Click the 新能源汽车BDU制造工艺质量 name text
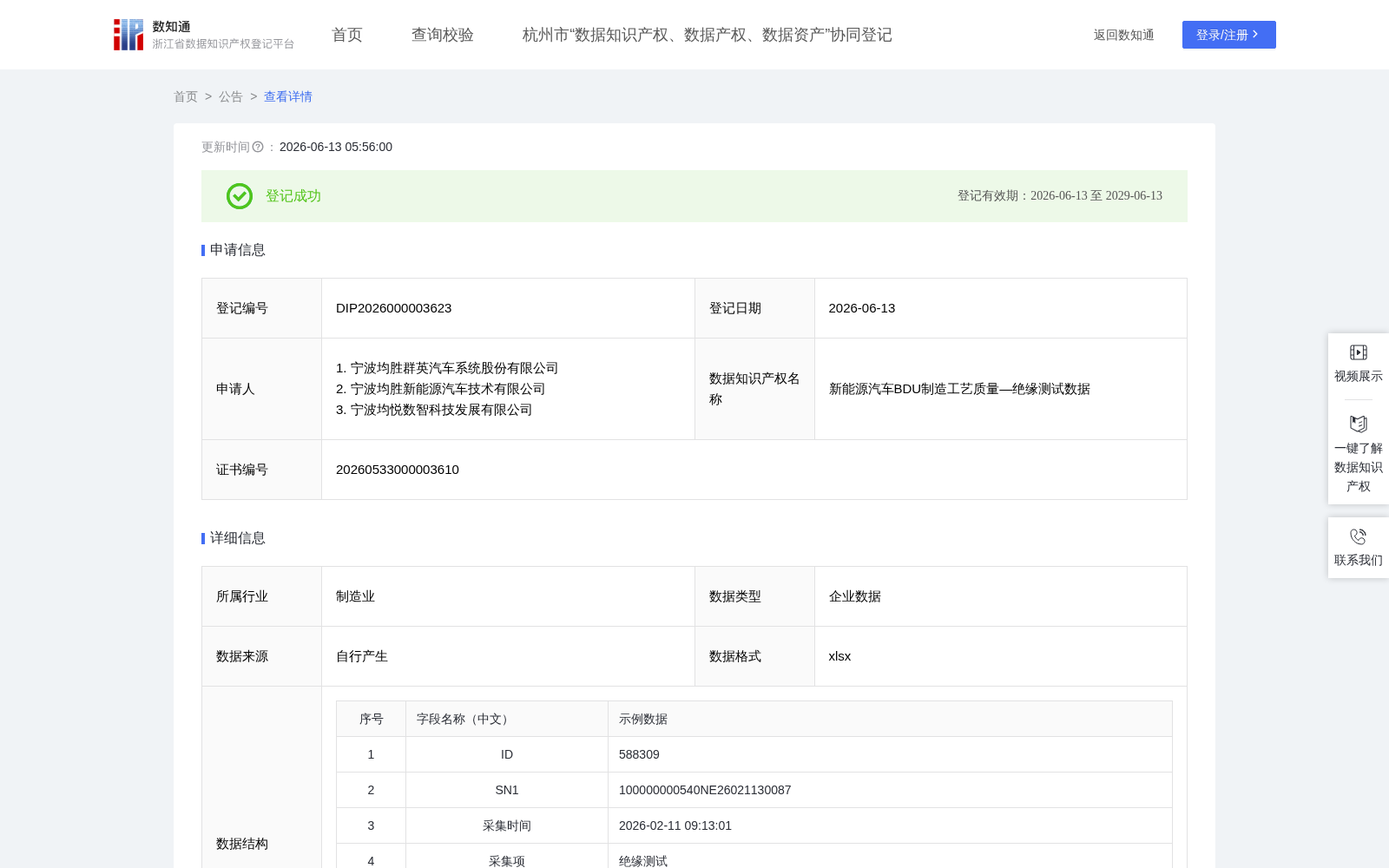 (x=959, y=389)
